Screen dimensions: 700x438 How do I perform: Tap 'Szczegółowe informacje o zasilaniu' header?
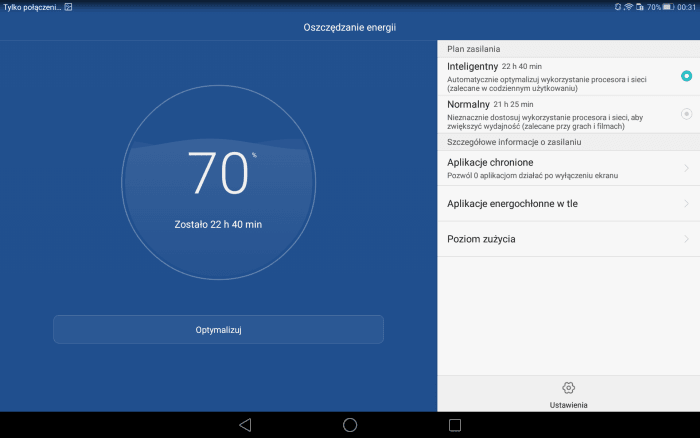coord(514,142)
